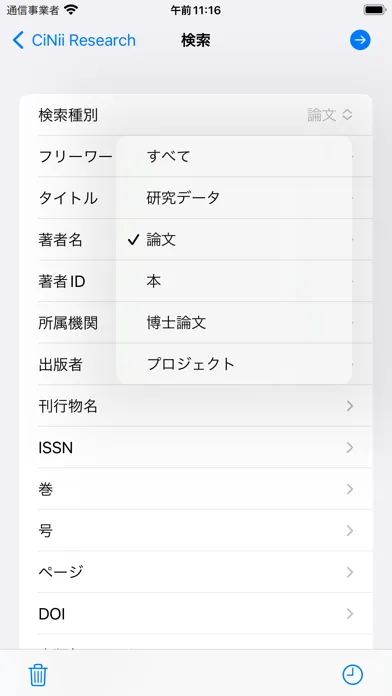Screen dimensions: 392x696
Task: Tap the chevron on 巻 row
Action: point(350,489)
